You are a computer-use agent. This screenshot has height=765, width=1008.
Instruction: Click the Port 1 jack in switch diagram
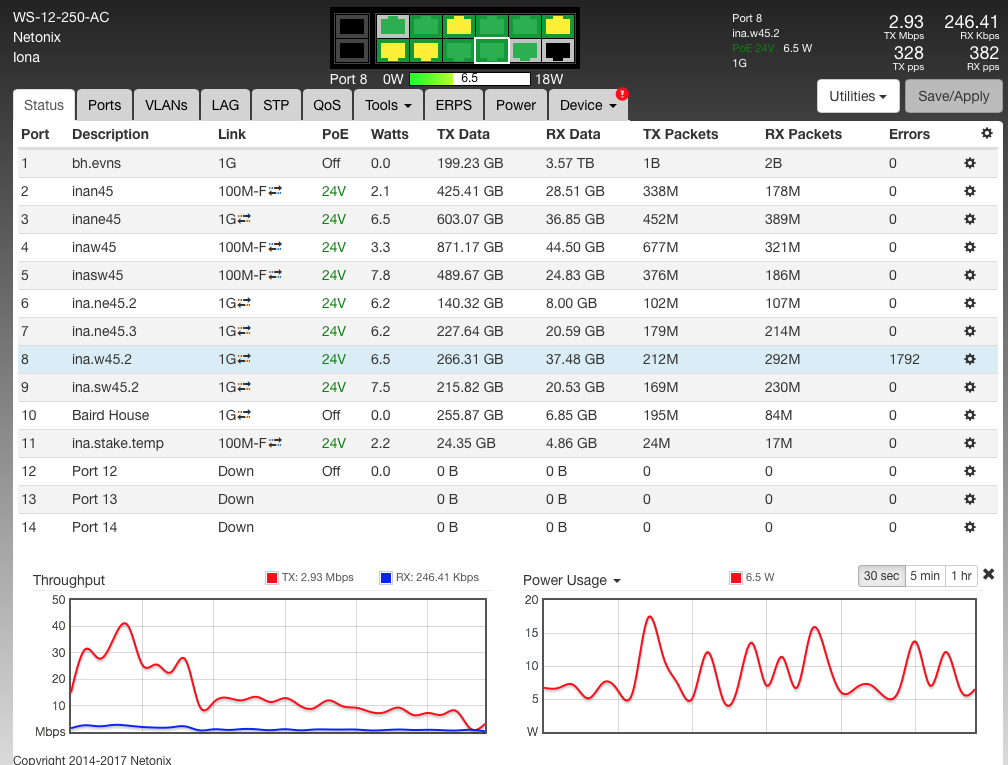coord(392,26)
